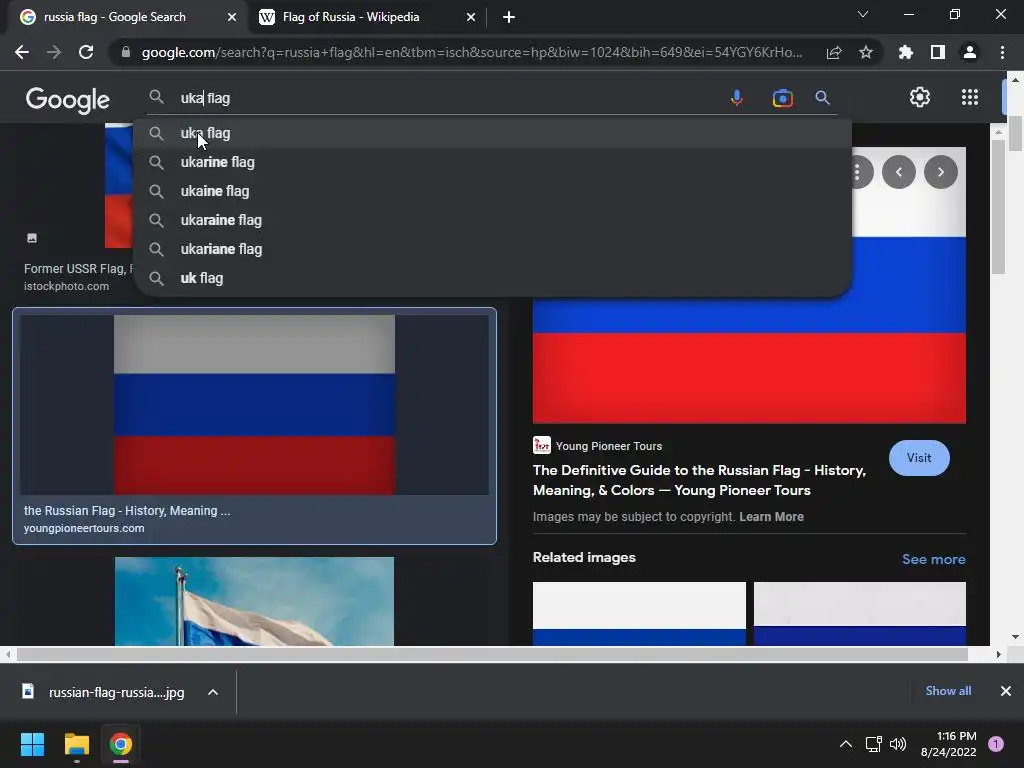View site information lock icon

(125, 52)
